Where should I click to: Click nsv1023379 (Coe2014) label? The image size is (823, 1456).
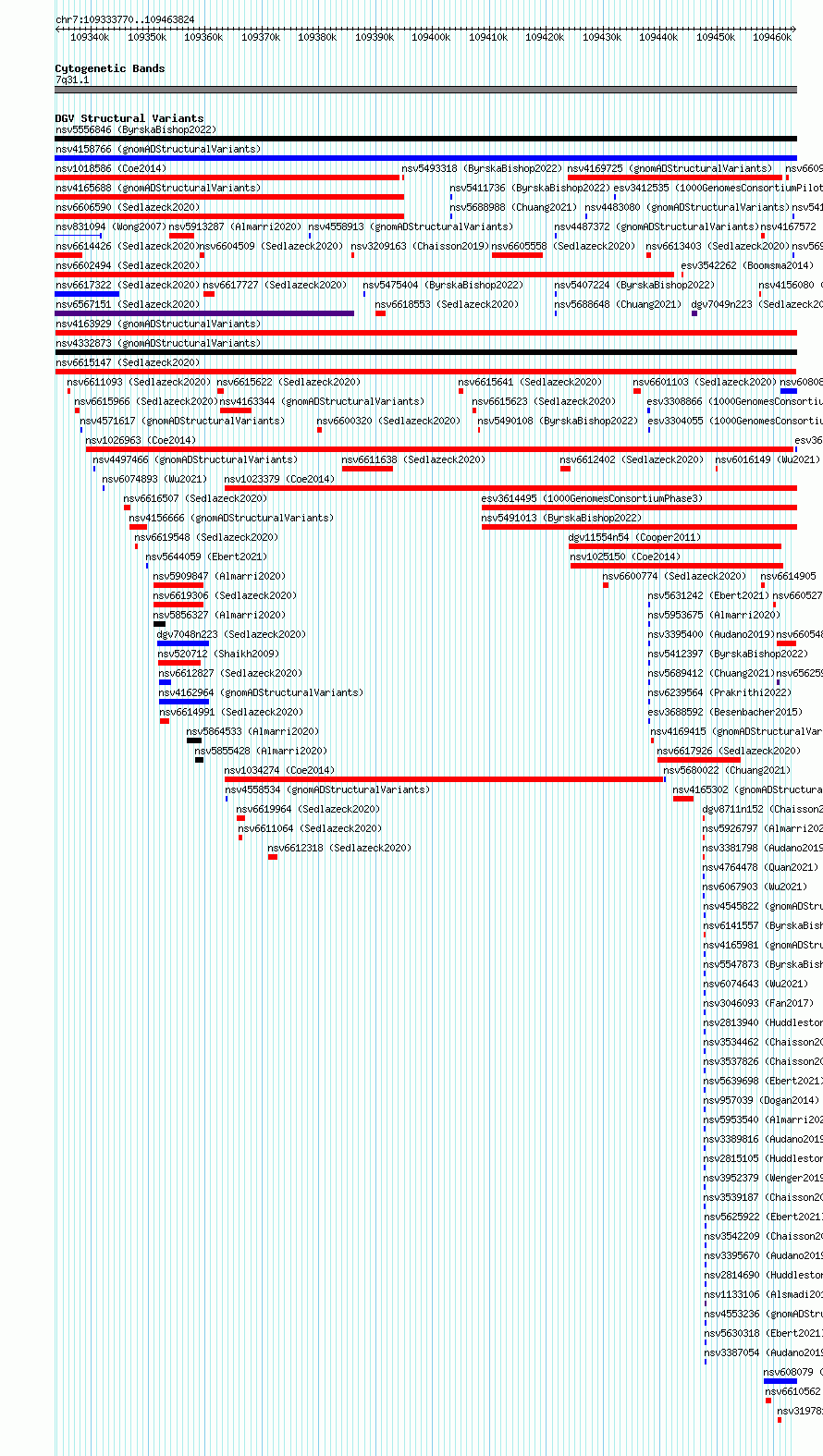pyautogui.click(x=279, y=479)
